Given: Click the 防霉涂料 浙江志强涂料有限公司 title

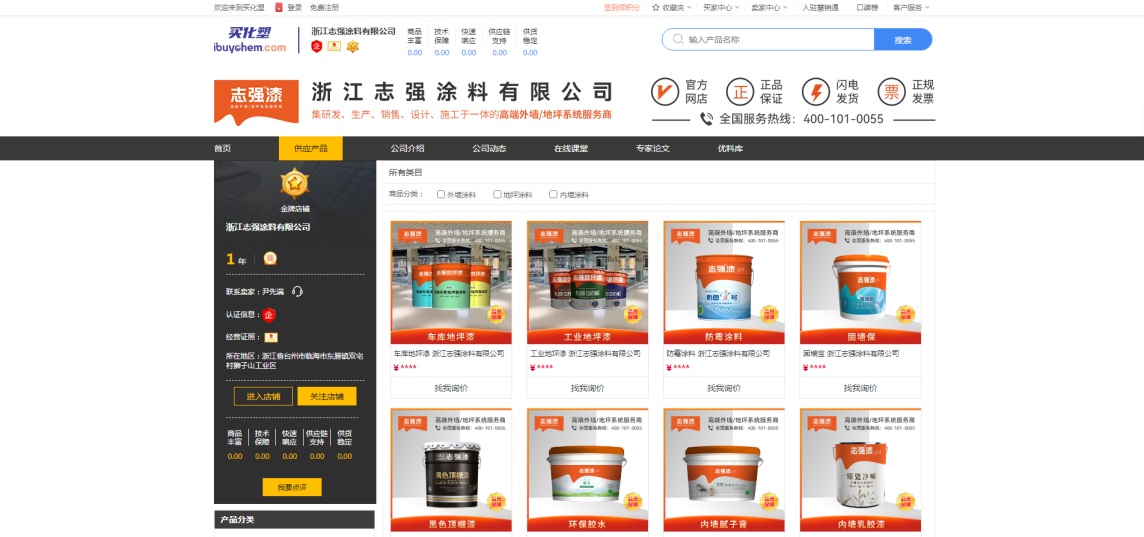Looking at the screenshot, I should click(719, 353).
